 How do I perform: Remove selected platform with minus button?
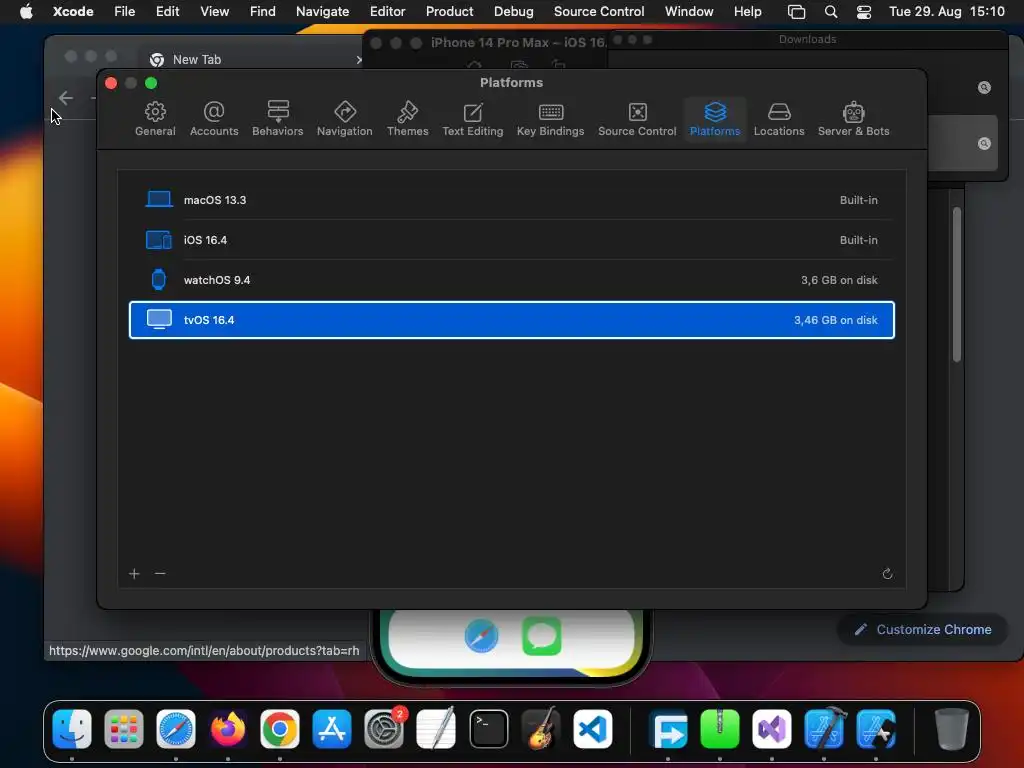pyautogui.click(x=160, y=573)
